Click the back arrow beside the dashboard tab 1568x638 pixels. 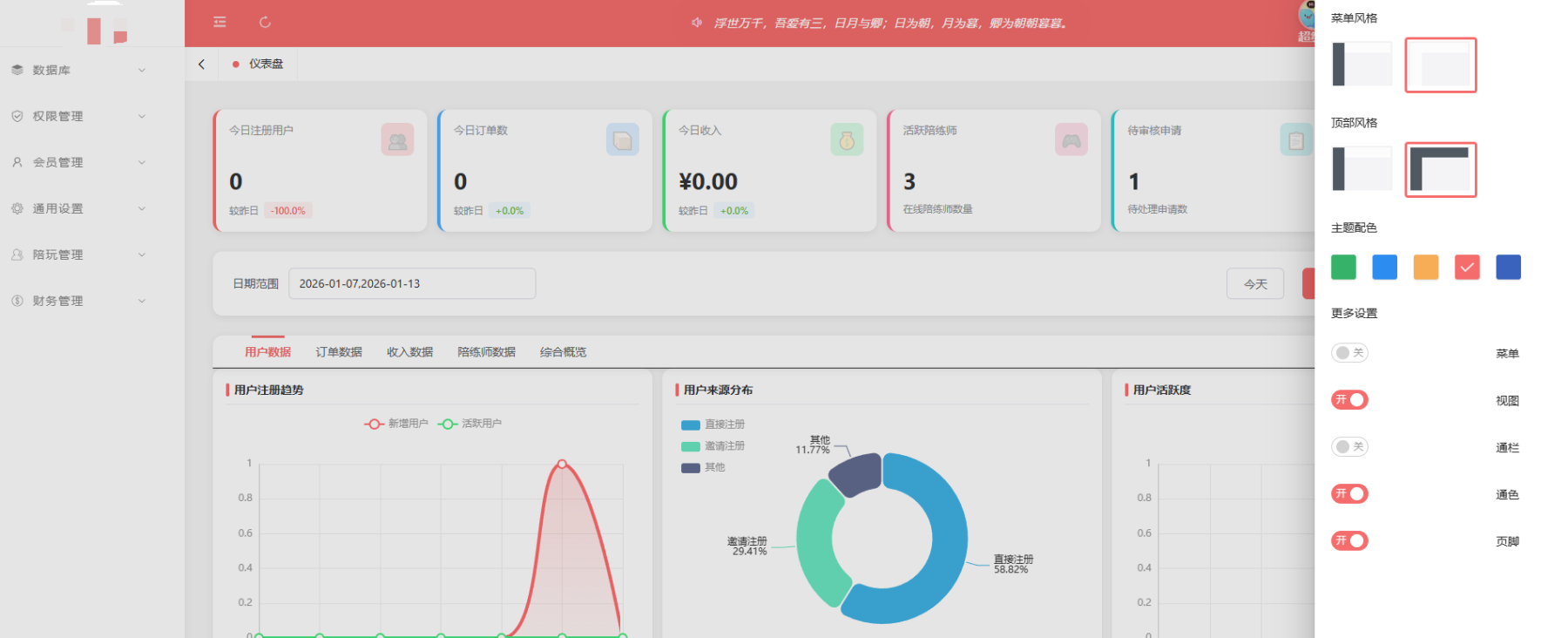pos(202,64)
